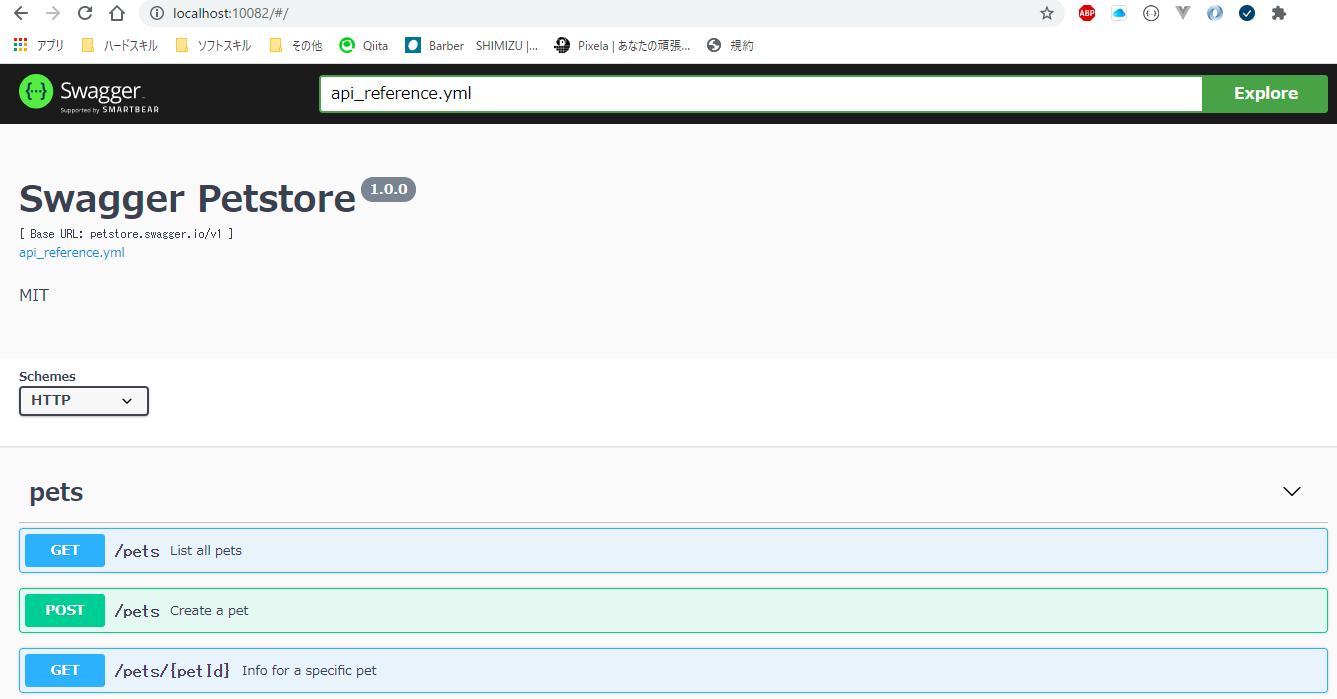Click the green GET method badge on /pets/{petId}

[64, 670]
